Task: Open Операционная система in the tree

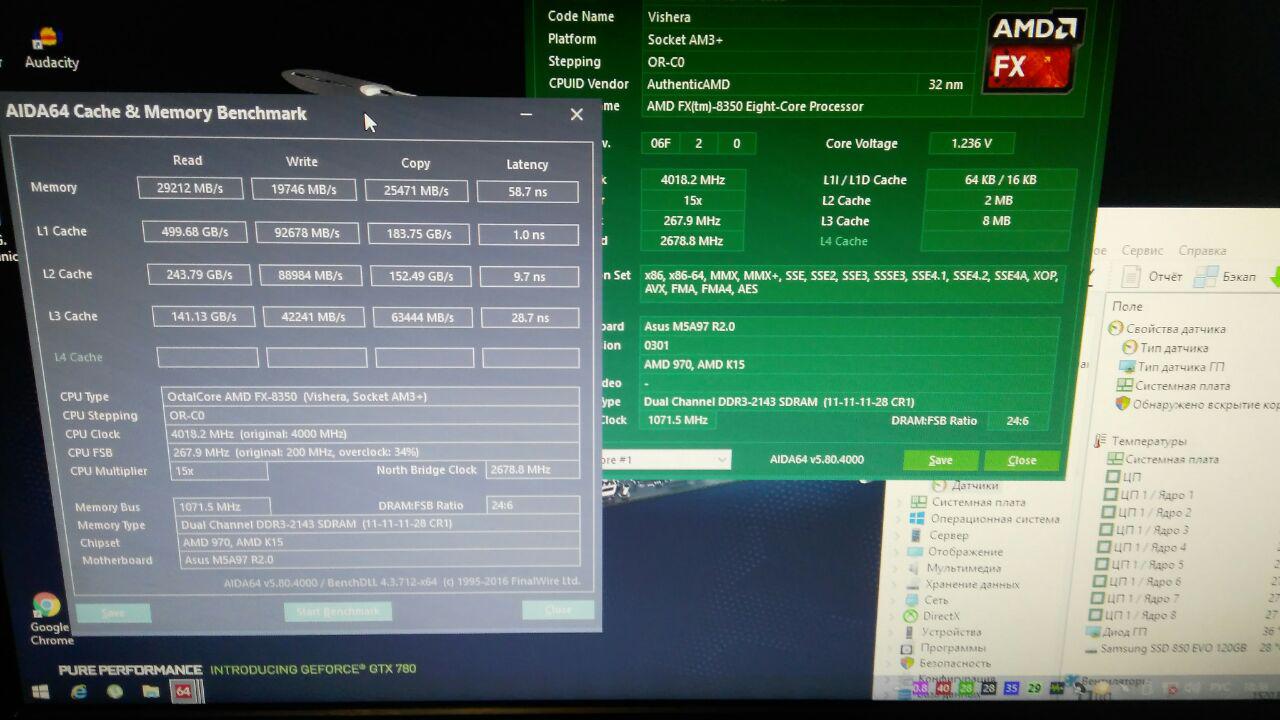Action: (984, 519)
